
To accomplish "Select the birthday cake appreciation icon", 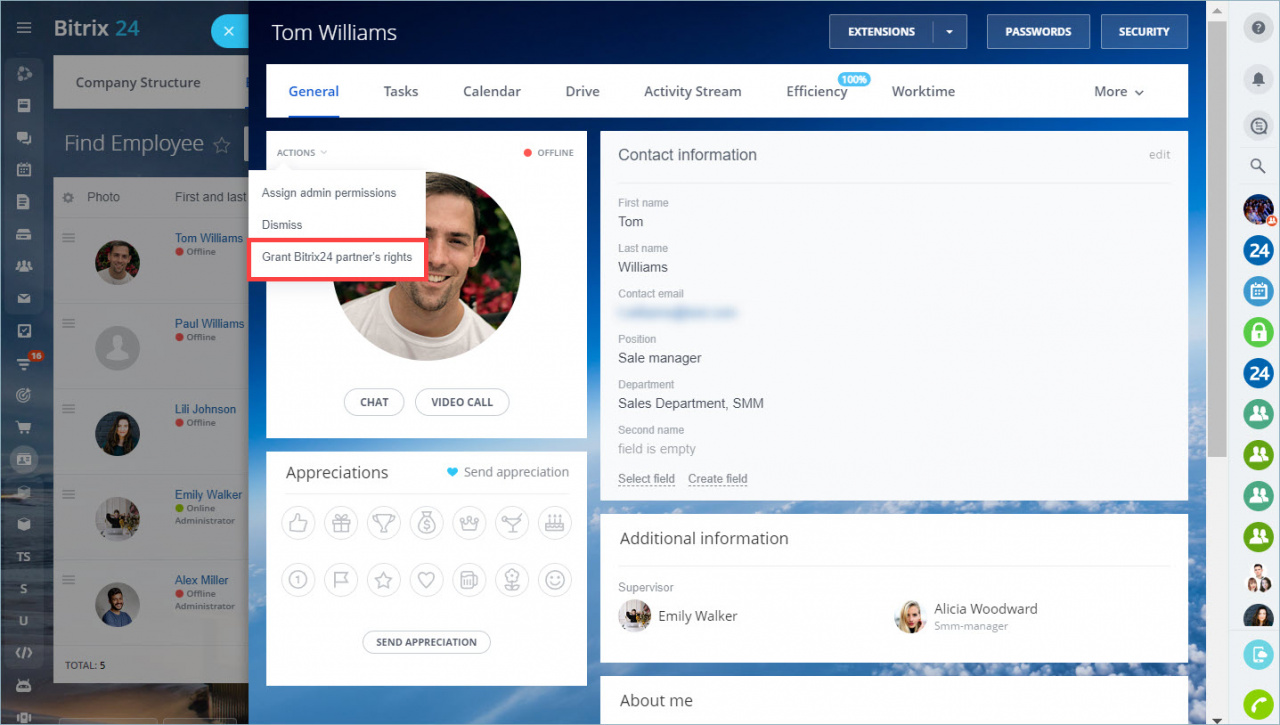I will 555,522.
